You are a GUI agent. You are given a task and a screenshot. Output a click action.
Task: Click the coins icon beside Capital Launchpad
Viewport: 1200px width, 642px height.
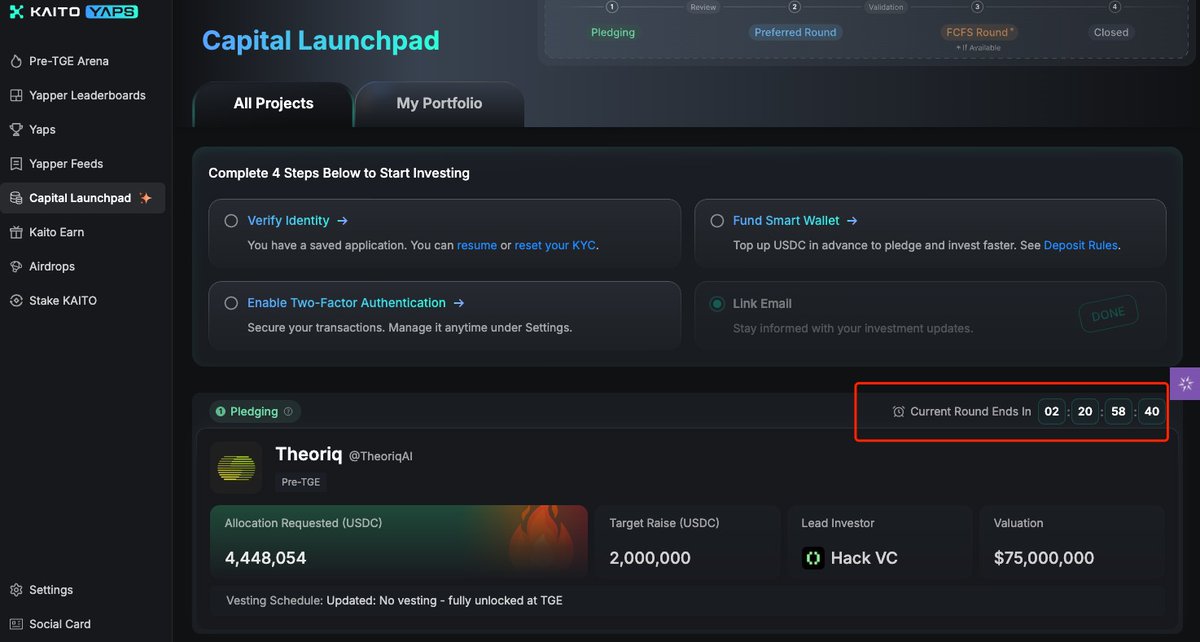pyautogui.click(x=15, y=198)
